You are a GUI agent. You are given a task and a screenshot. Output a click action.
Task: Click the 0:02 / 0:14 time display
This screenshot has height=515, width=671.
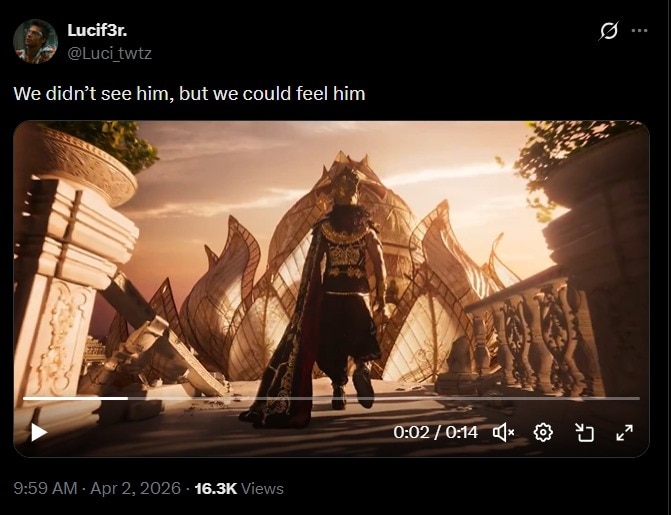(435, 432)
